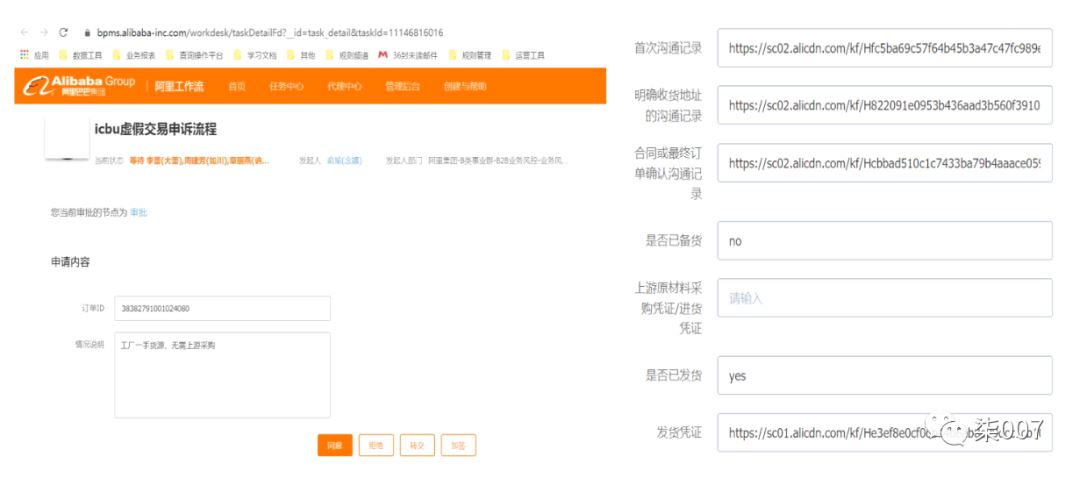The width and height of the screenshot is (1080, 478).
Task: Click the 转交 transfer button
Action: click(416, 446)
